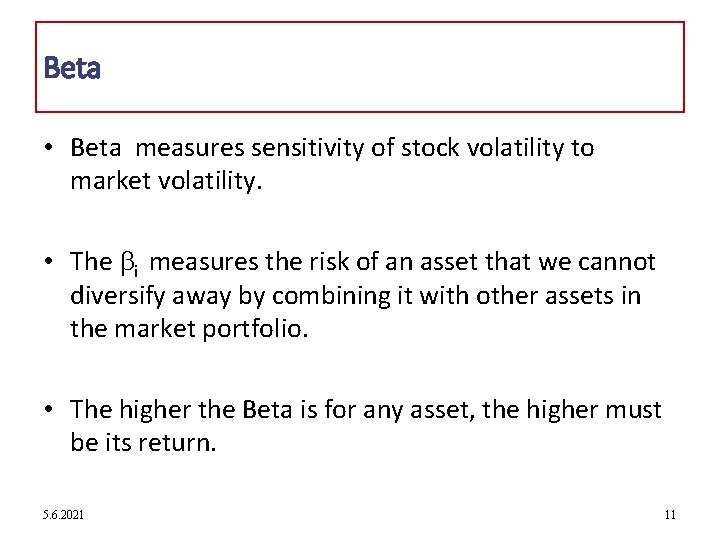
Task: Click the slide number 11
Action: tap(670, 514)
